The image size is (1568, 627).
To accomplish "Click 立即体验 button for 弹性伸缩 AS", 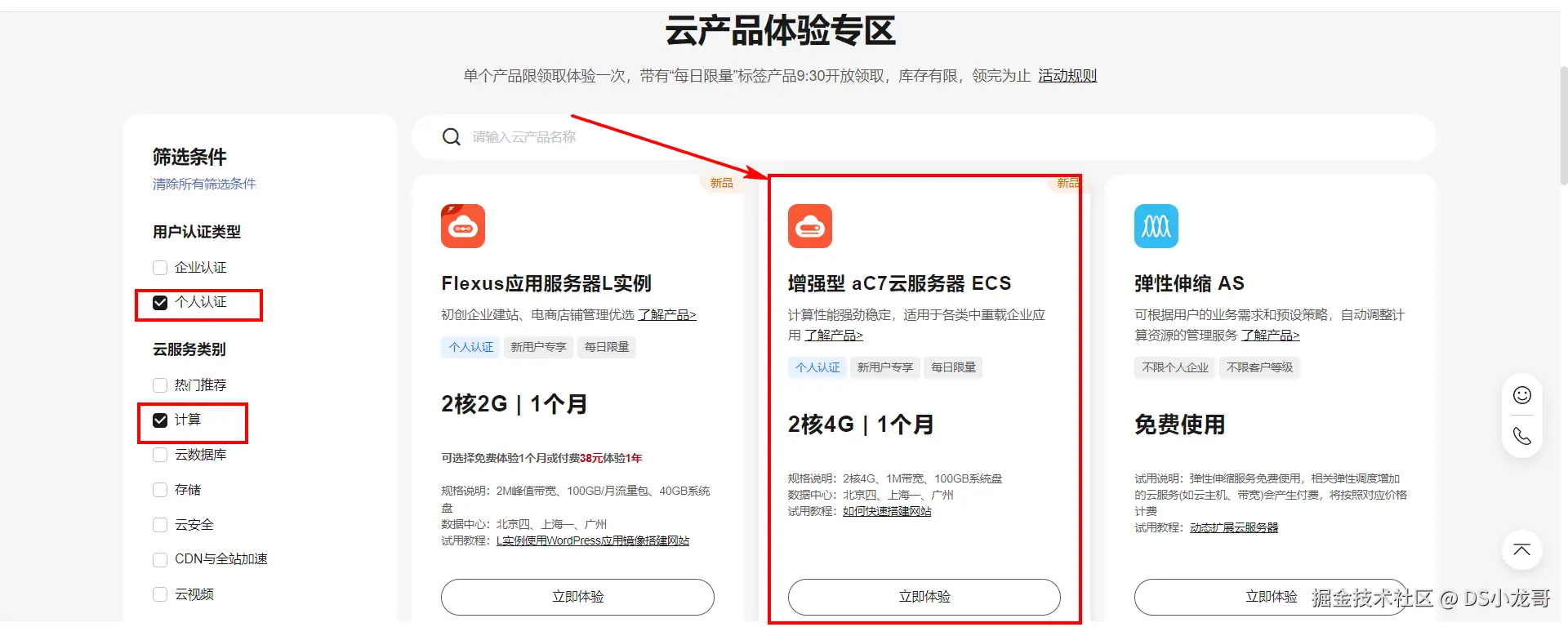I will (x=1271, y=597).
